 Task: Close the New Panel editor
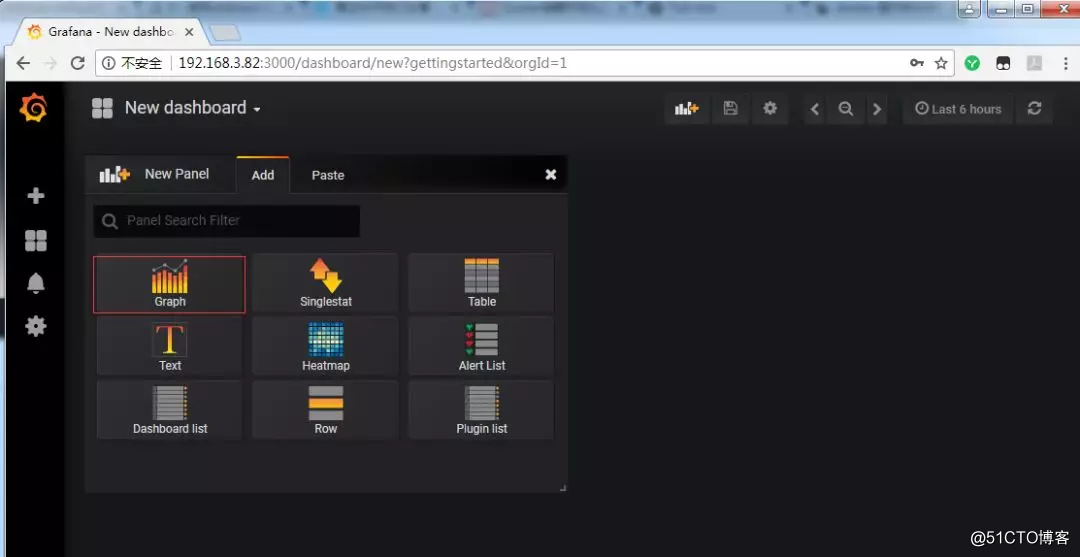click(550, 175)
